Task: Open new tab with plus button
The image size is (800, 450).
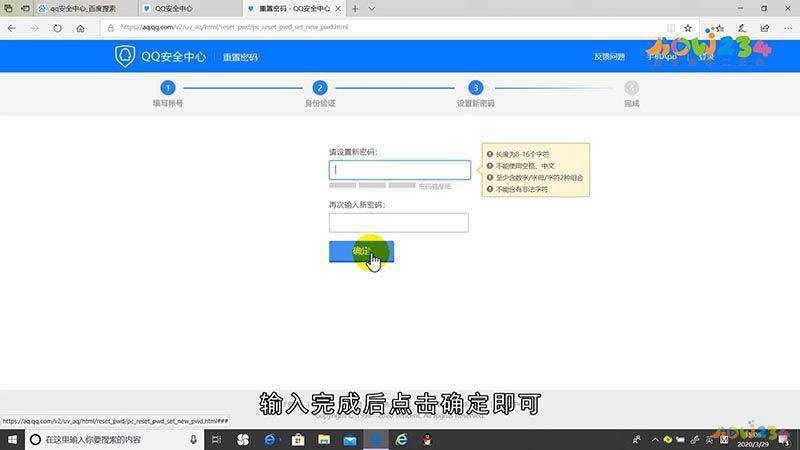Action: tap(355, 9)
